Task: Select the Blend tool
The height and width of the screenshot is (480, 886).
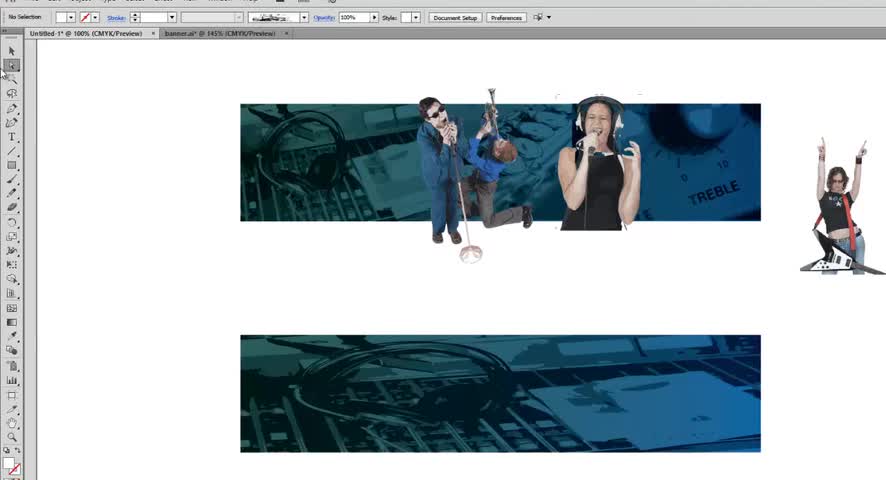Action: [x=12, y=351]
